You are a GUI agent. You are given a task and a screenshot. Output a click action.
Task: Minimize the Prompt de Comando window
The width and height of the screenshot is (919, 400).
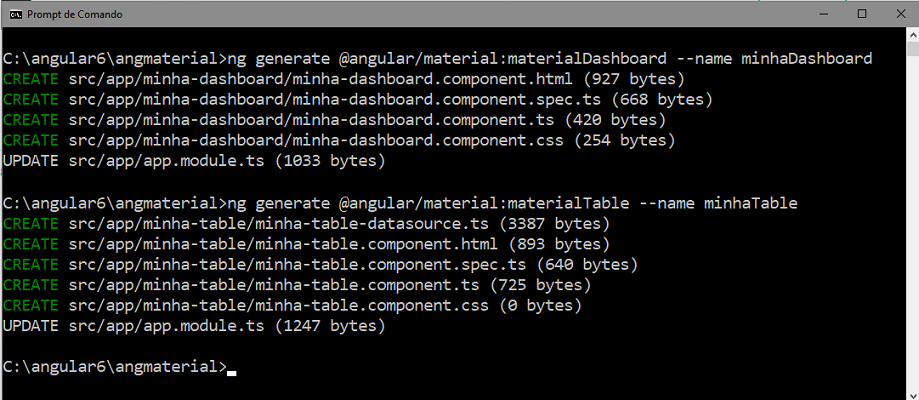point(823,14)
